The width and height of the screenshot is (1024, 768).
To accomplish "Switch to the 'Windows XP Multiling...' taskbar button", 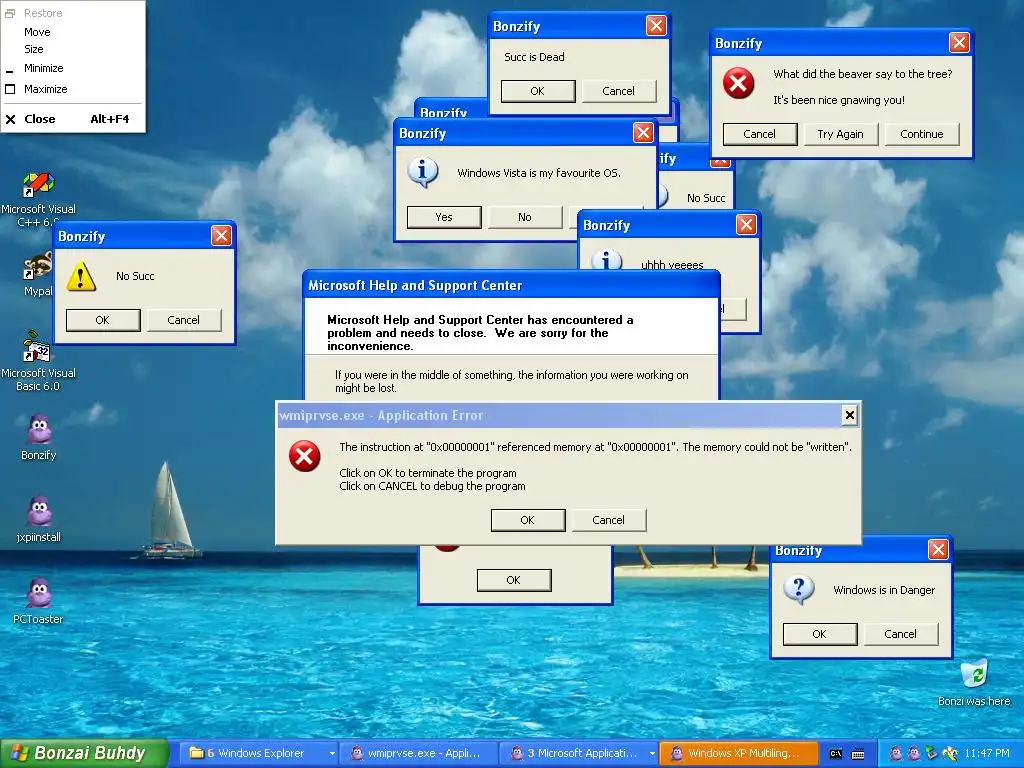I will (x=739, y=754).
